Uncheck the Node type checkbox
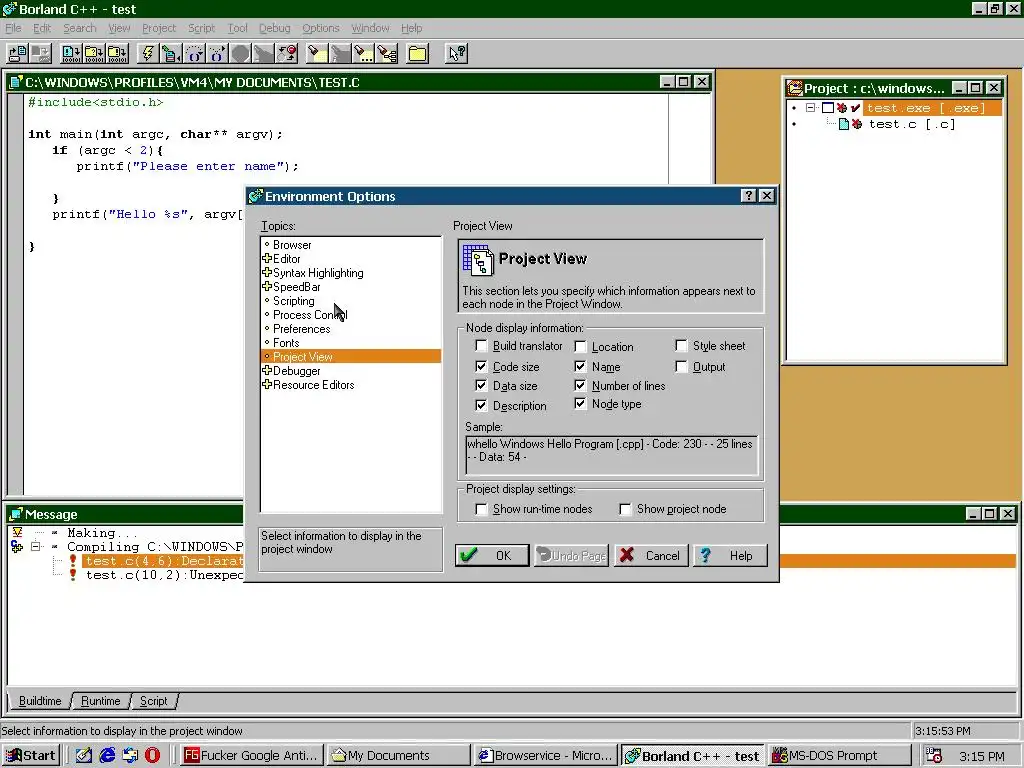Screen dimensions: 1024x768 581,404
